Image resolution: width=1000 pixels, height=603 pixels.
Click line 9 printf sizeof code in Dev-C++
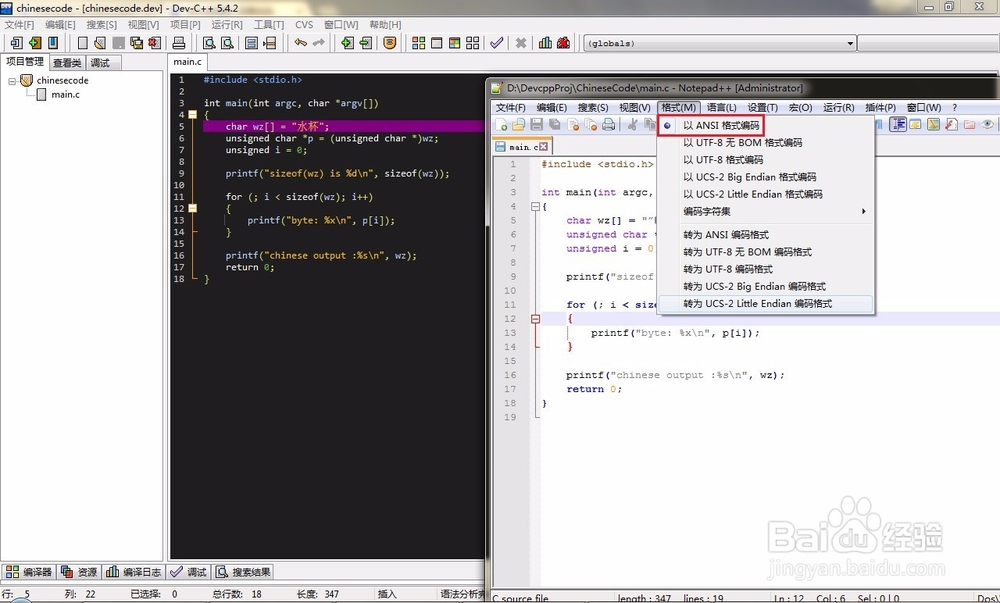coord(337,173)
